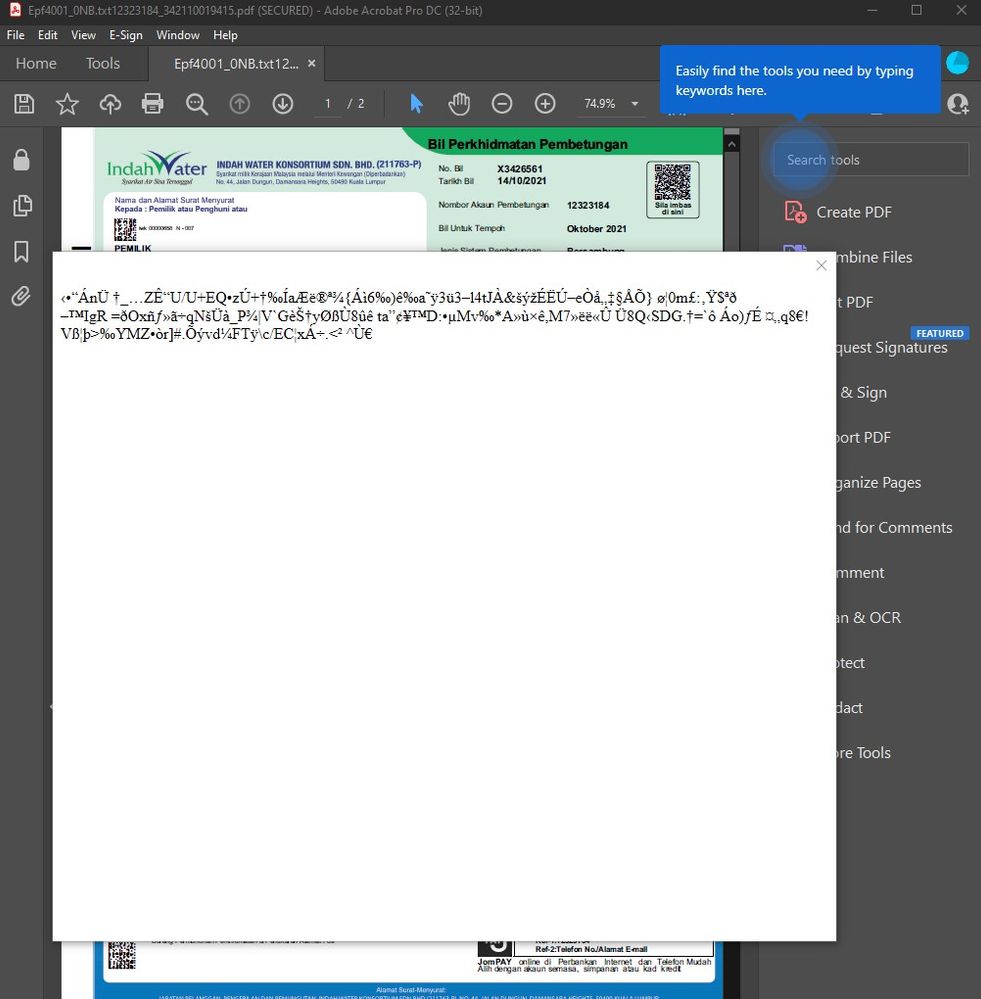Zoom out using the minus icon

[501, 104]
